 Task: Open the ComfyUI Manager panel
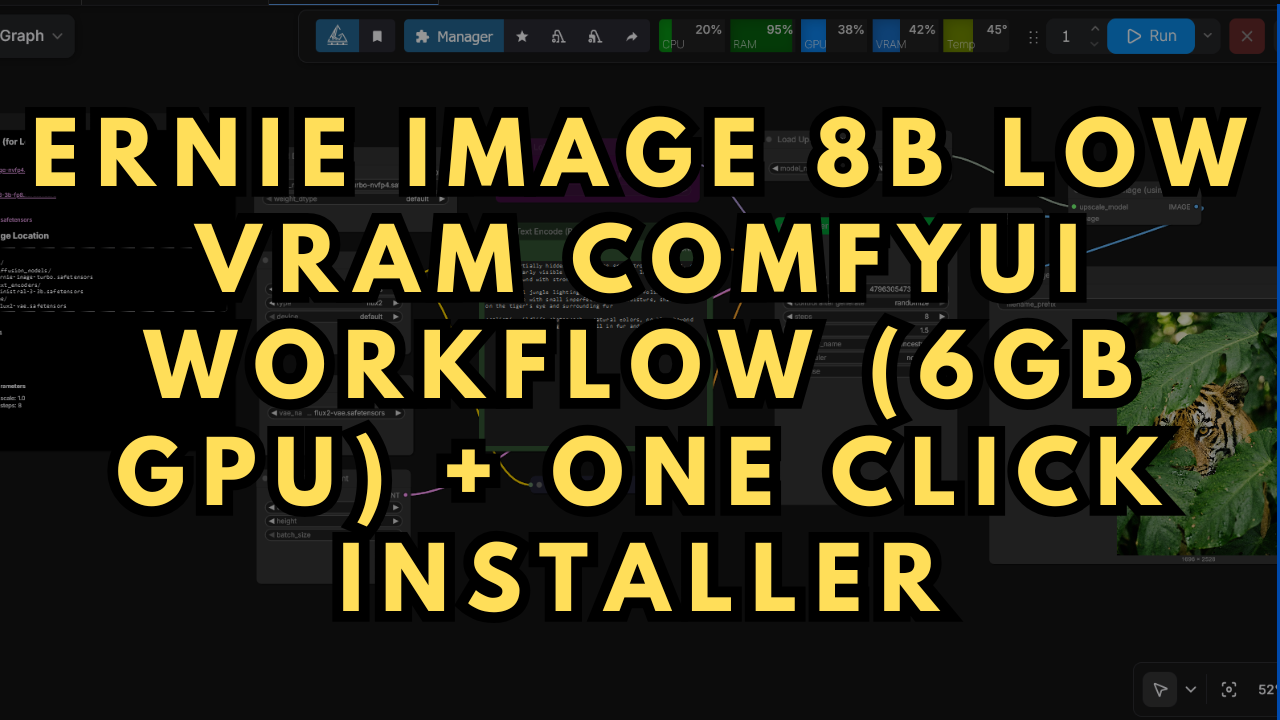[454, 36]
